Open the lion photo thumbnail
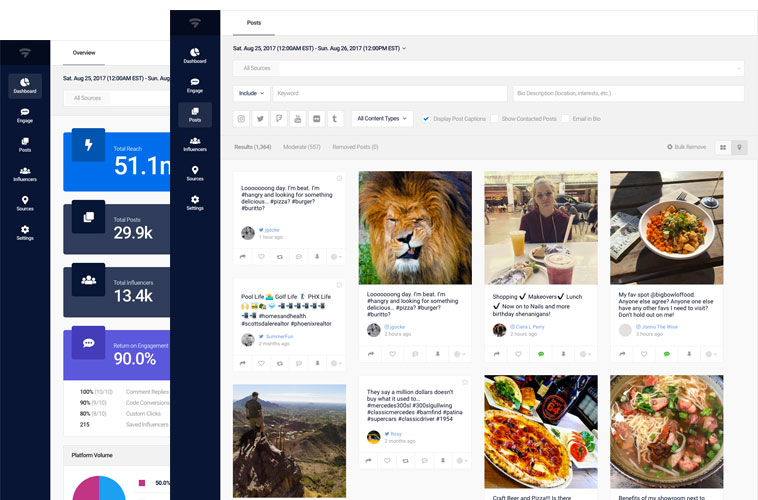This screenshot has width=758, height=500. [415, 228]
